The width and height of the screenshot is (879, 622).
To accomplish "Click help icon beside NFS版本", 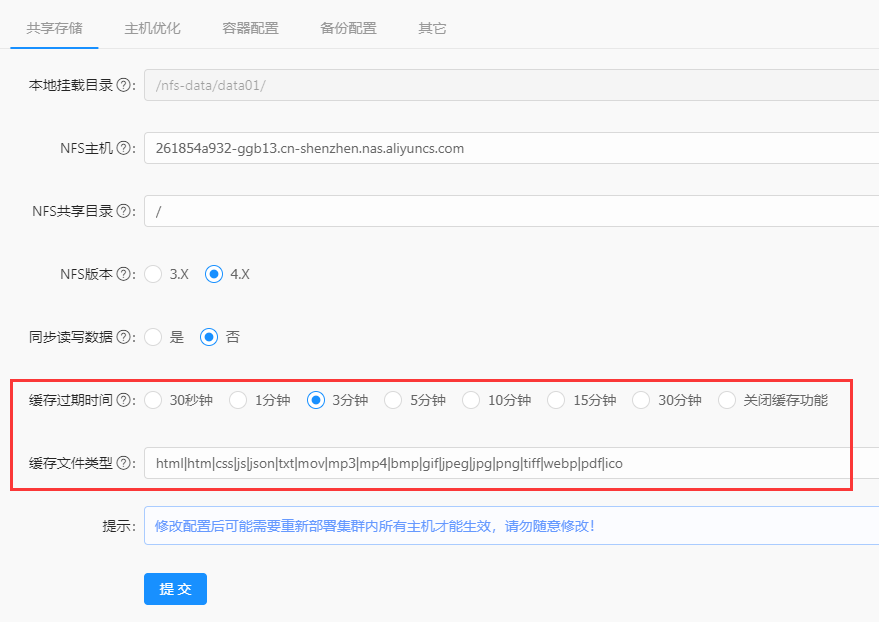I will coord(125,274).
